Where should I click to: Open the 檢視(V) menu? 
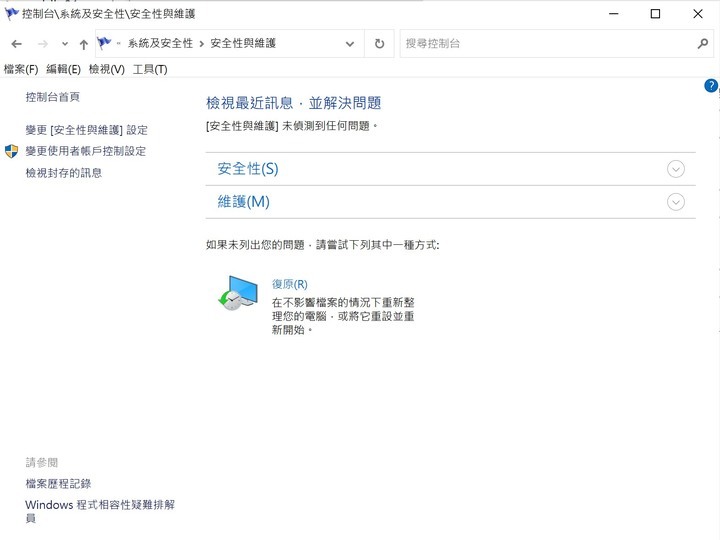[107, 69]
